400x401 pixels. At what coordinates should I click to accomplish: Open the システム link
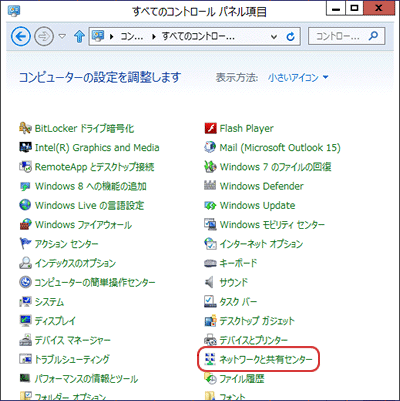click(x=49, y=302)
